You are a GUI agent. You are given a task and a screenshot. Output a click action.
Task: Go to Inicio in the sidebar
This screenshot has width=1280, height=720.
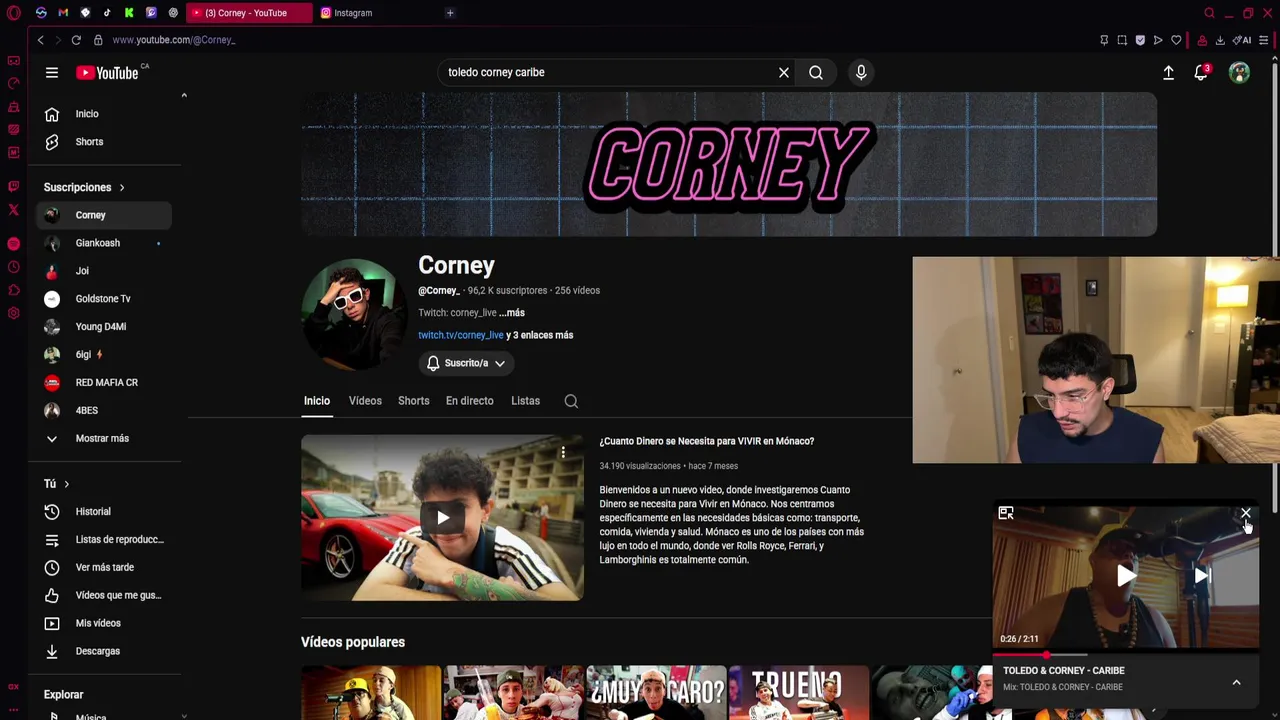coord(104,114)
